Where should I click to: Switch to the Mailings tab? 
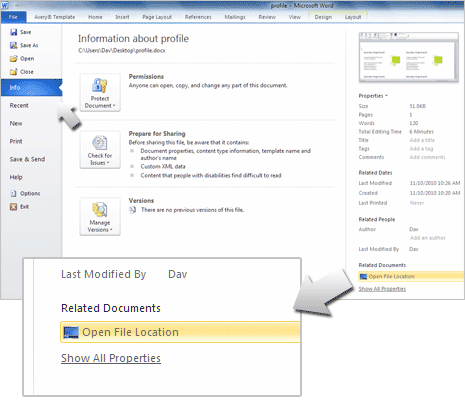235,17
